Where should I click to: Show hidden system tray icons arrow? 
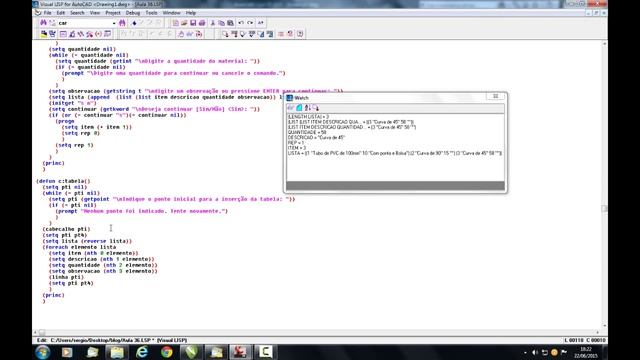[x=525, y=352]
